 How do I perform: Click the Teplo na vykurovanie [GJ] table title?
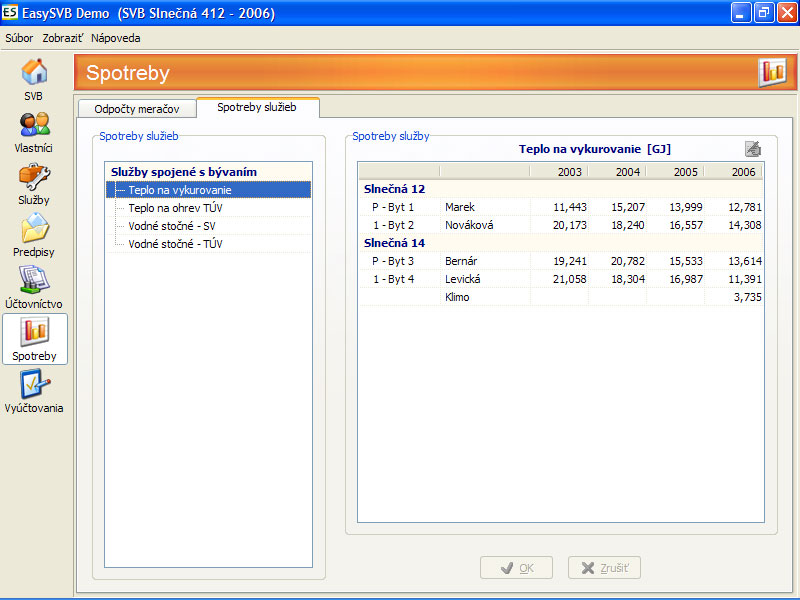[594, 149]
